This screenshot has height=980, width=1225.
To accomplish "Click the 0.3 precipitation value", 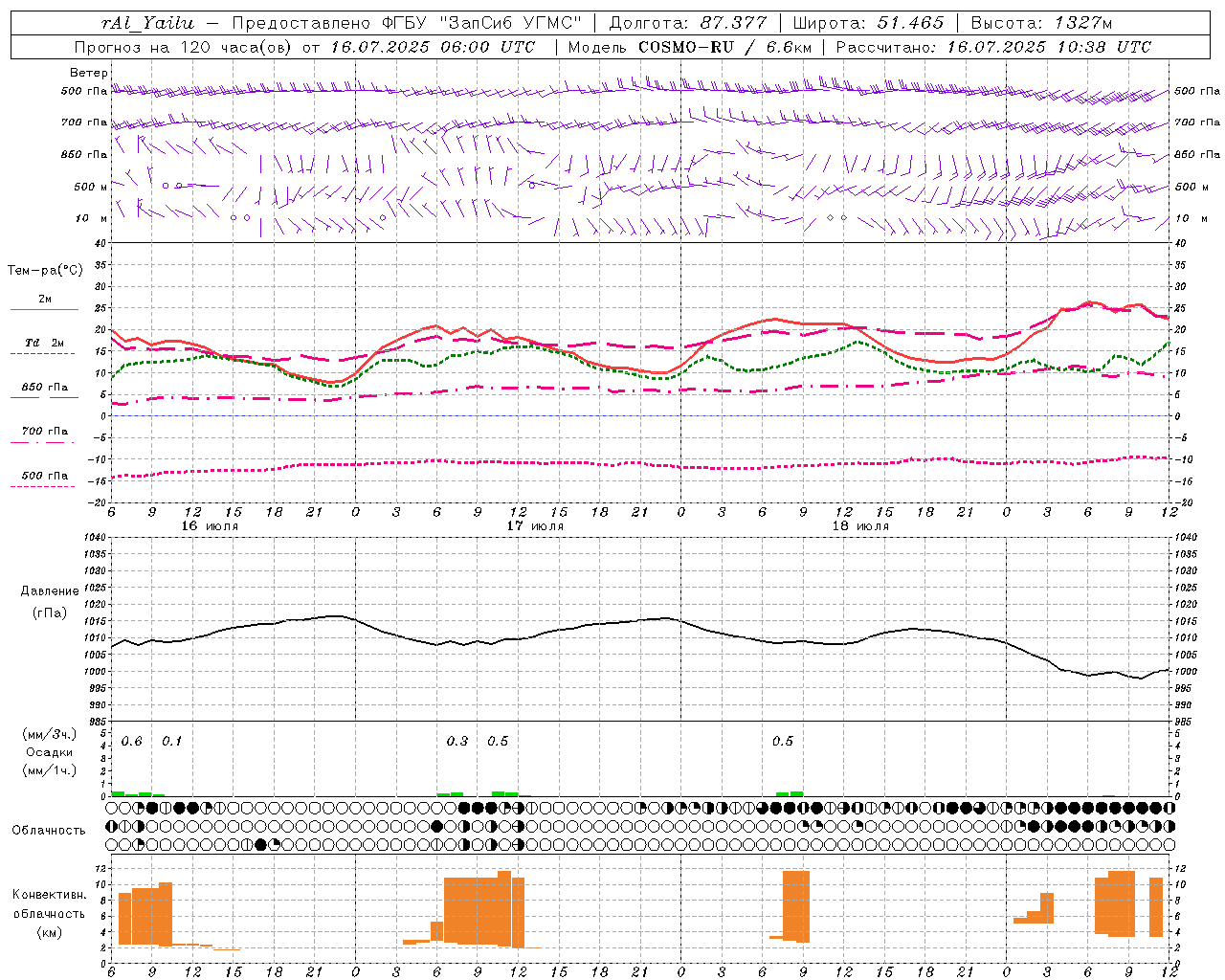I will pyautogui.click(x=457, y=742).
